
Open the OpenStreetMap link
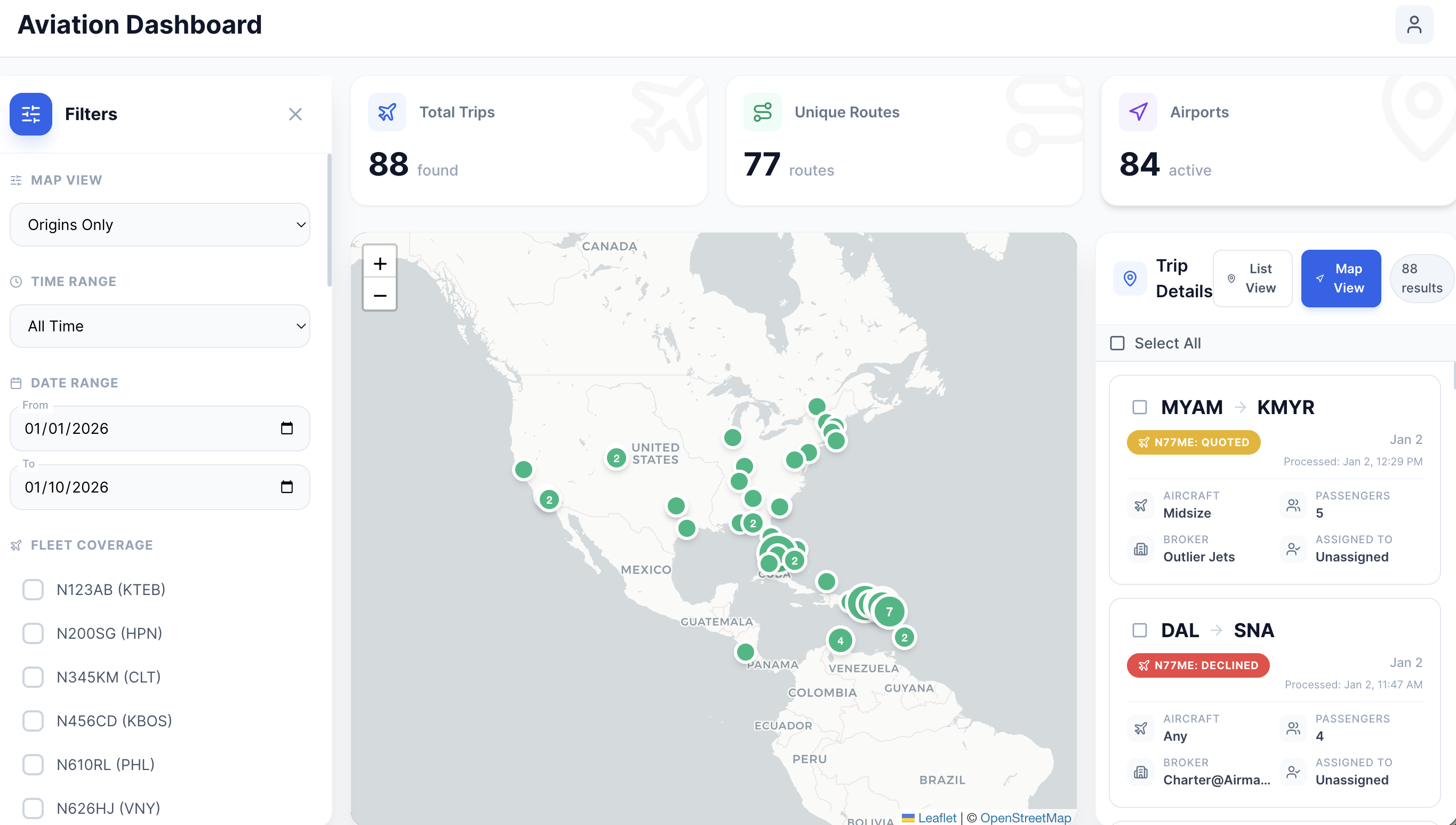coord(1025,818)
